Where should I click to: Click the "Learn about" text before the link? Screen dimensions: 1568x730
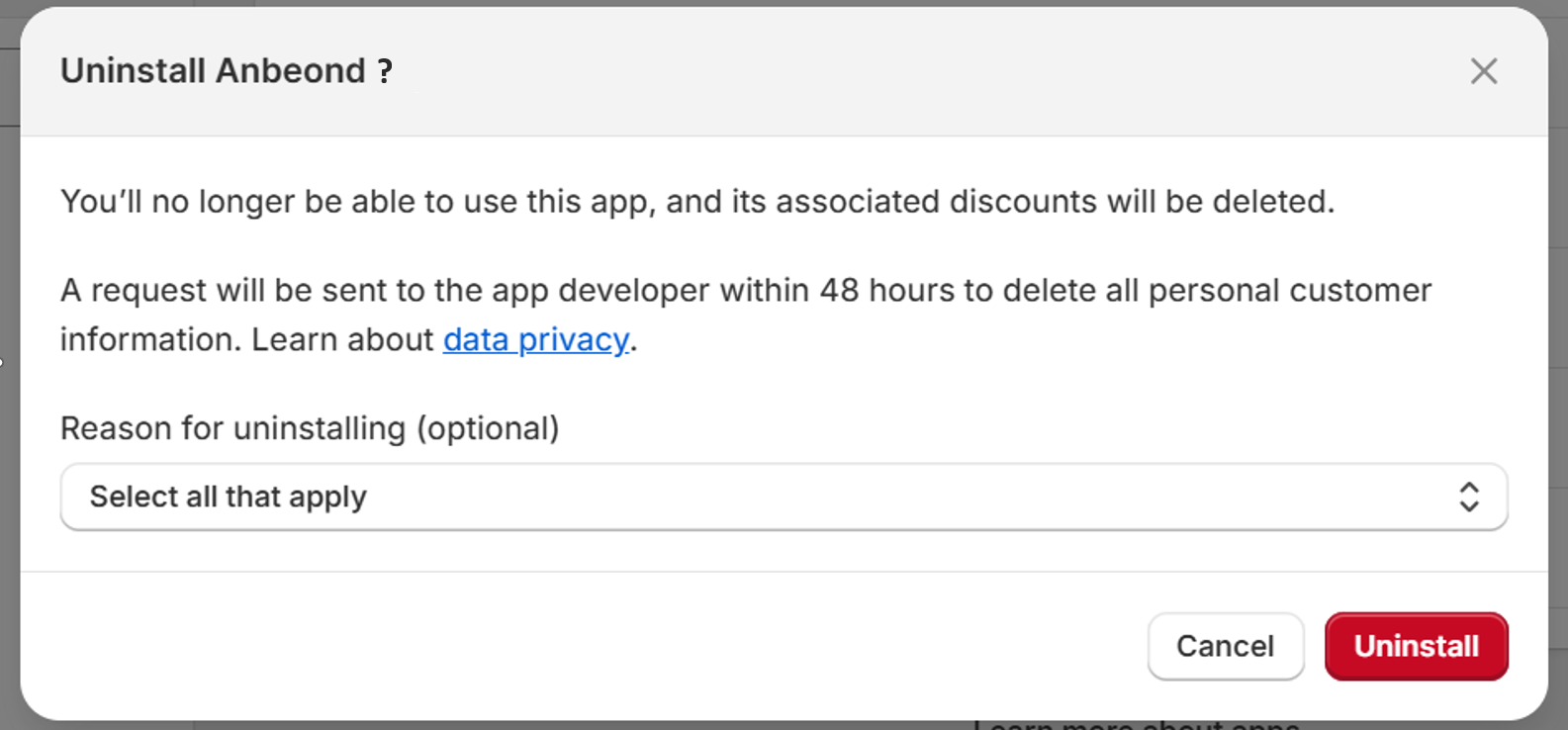pos(342,339)
